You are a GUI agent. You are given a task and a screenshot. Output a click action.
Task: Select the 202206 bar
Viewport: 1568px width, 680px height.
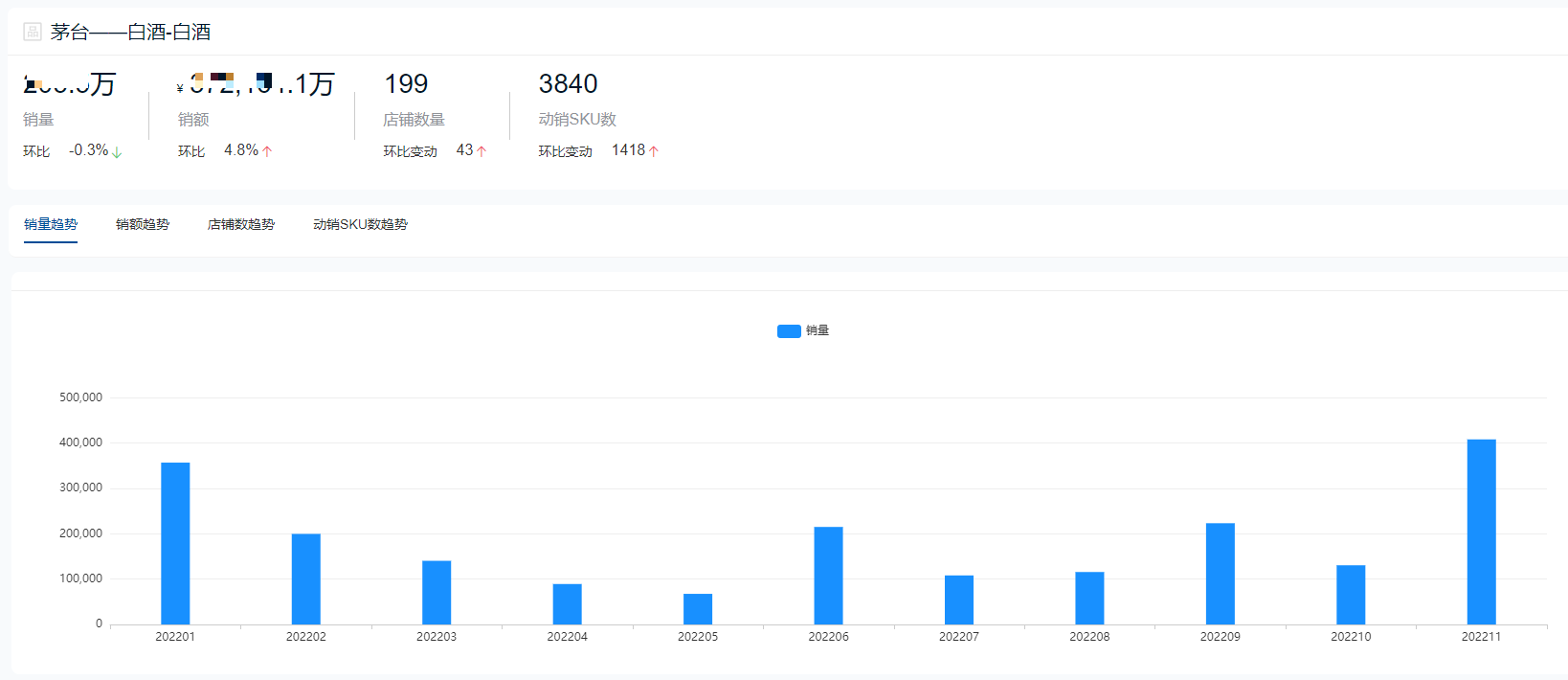tap(828, 576)
